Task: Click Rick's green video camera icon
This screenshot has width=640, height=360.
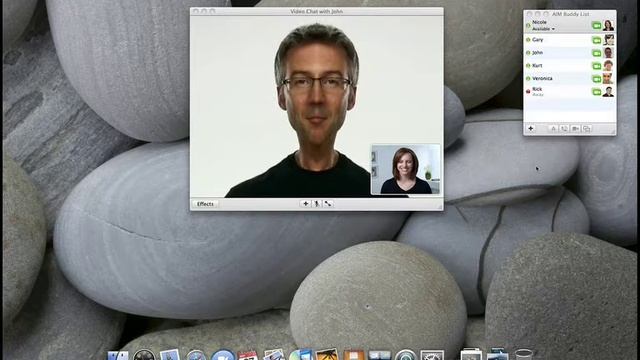Action: click(x=596, y=92)
